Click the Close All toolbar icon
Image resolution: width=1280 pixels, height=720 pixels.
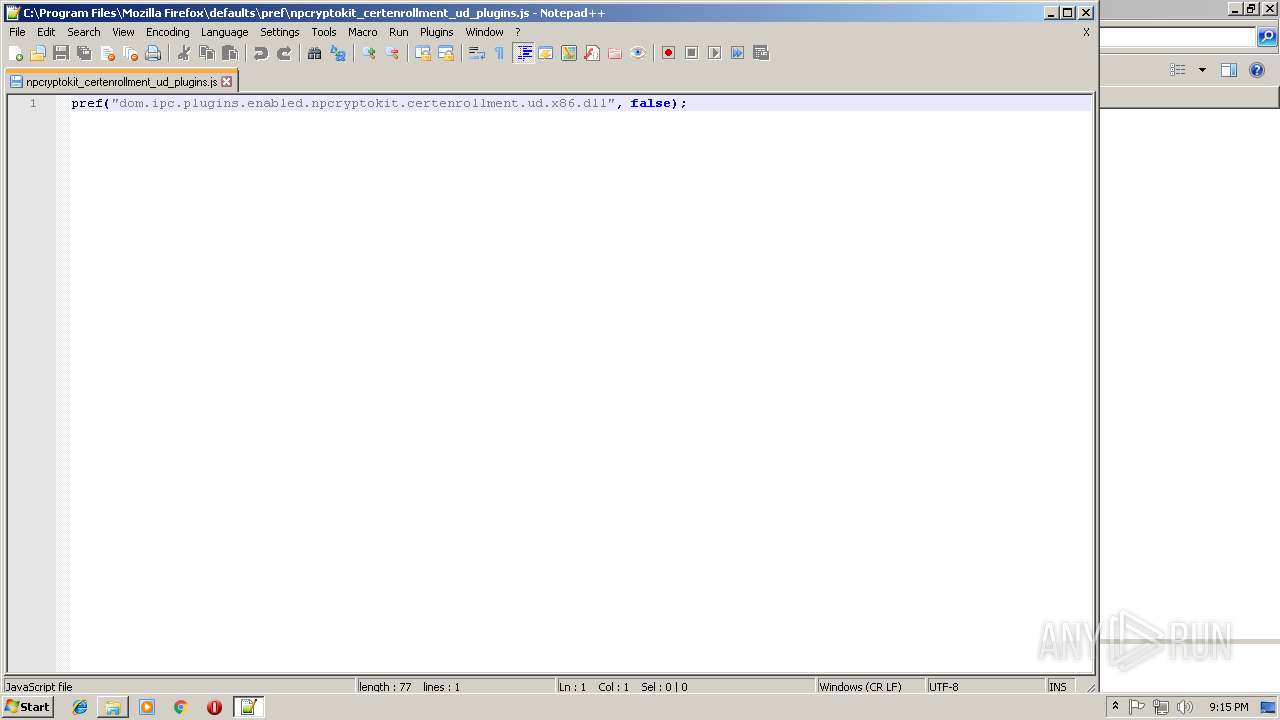click(x=130, y=53)
